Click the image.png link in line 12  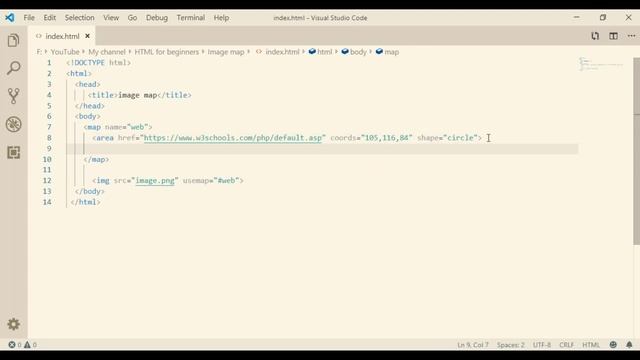point(155,180)
